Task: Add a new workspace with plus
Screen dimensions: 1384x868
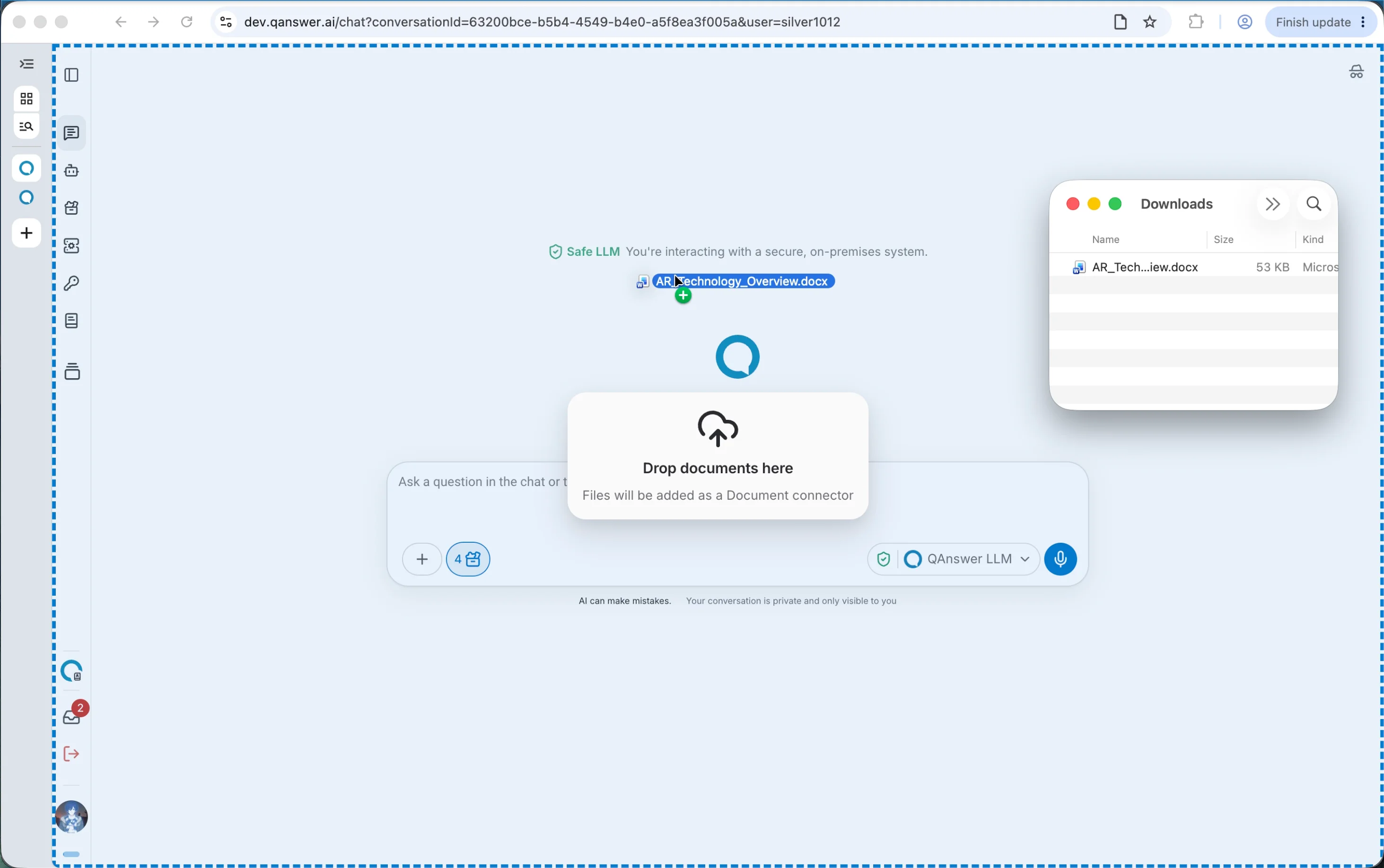Action: (x=26, y=233)
